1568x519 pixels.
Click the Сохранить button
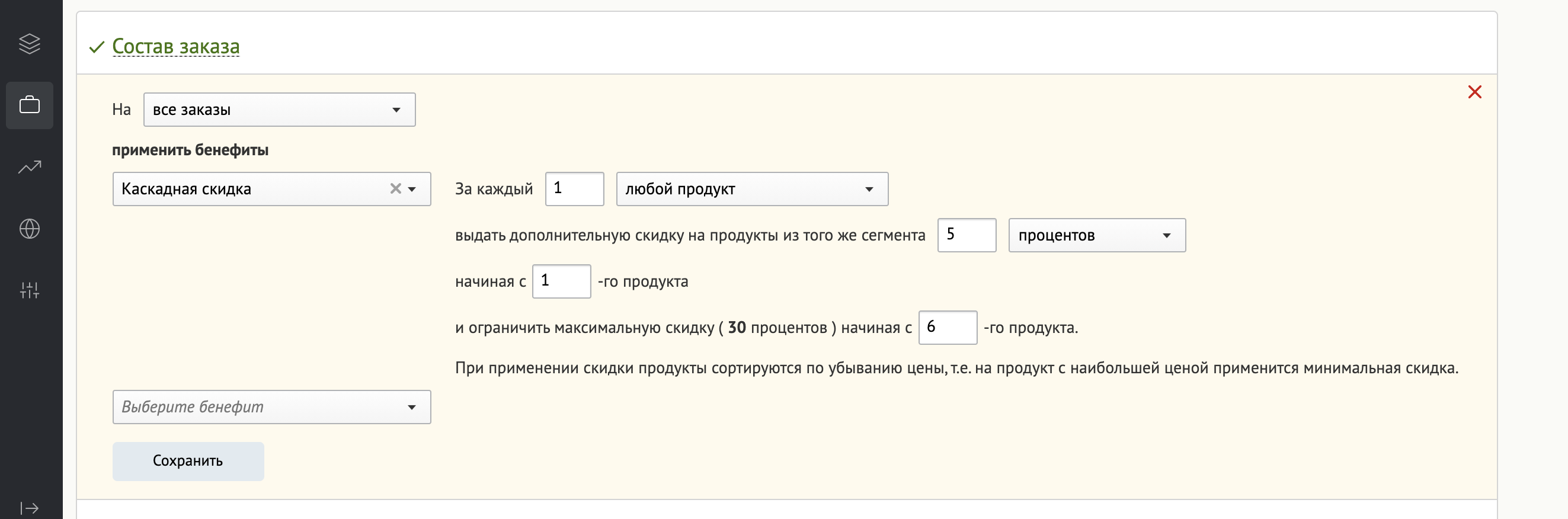pos(188,461)
